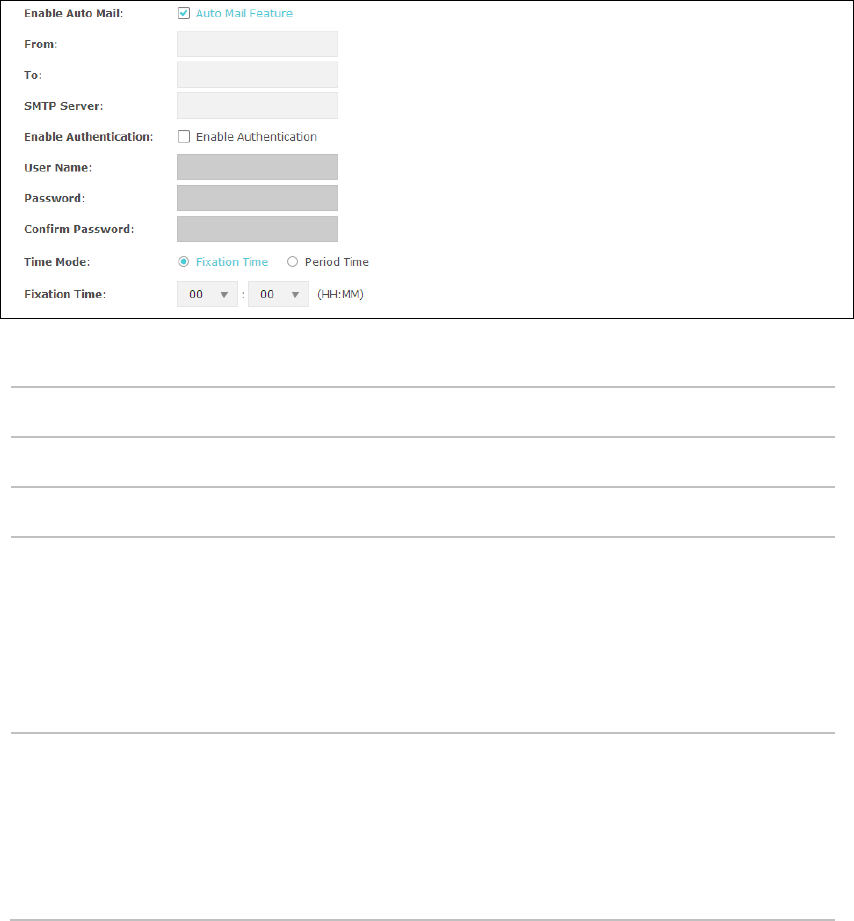The height and width of the screenshot is (921, 854).
Task: Tick the Enable Authentication checkbox
Action: tap(184, 137)
